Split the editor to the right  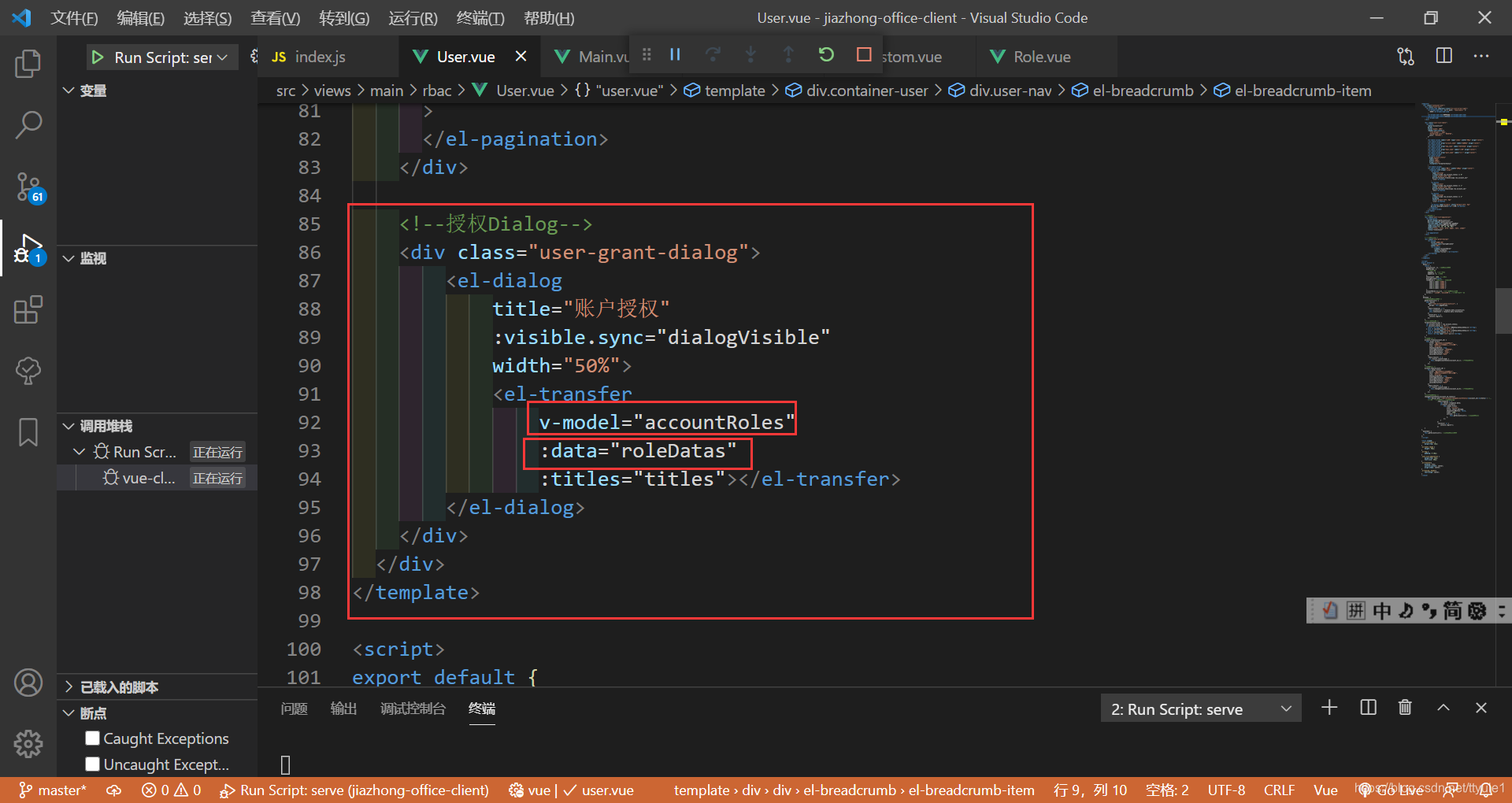(1444, 56)
